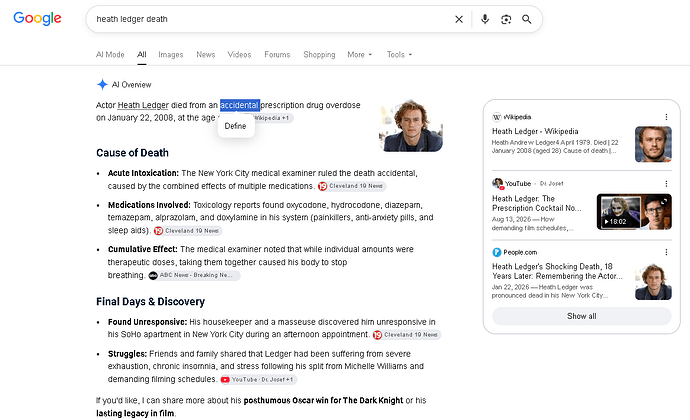
Task: Open the ABC News Breaking source chip
Action: pos(194,276)
